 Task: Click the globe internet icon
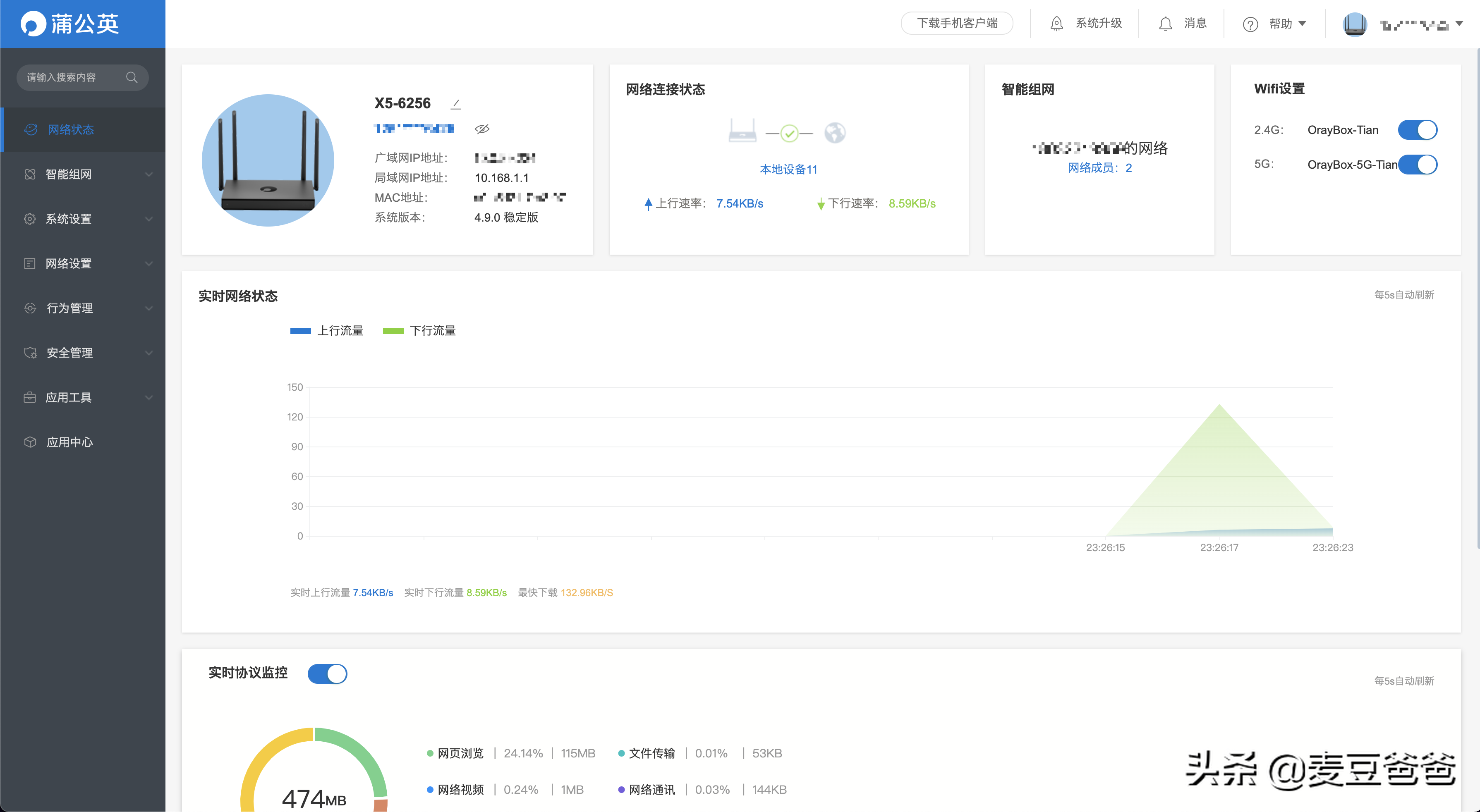click(835, 133)
